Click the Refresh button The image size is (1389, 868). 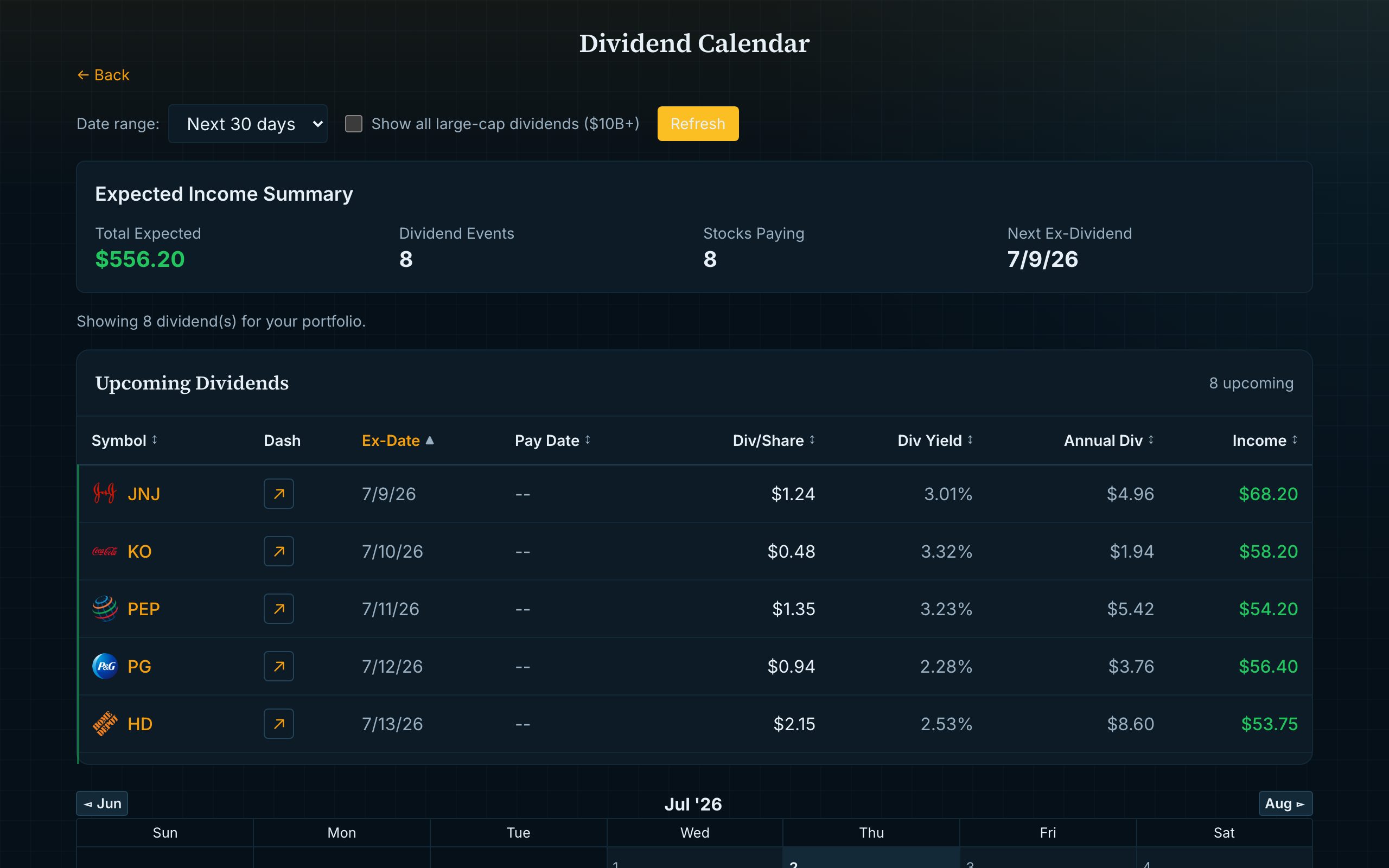pos(698,124)
